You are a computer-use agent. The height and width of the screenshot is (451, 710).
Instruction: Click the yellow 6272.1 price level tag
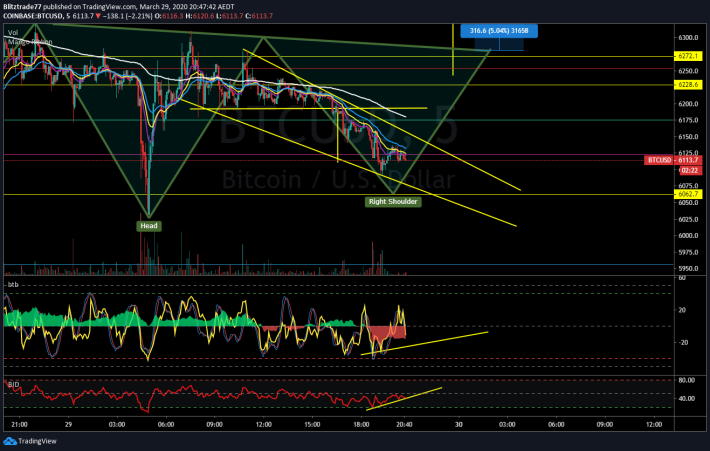click(x=688, y=56)
